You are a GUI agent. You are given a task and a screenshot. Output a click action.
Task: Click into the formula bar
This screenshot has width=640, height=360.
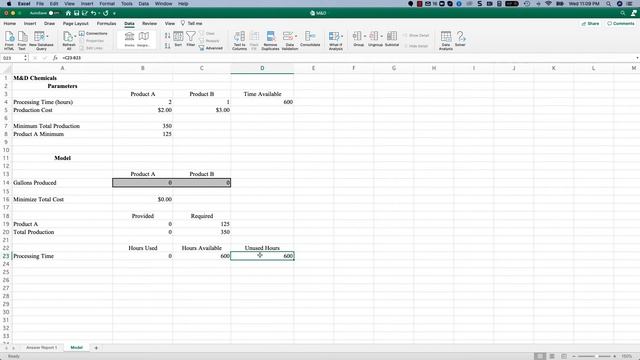(x=347, y=58)
